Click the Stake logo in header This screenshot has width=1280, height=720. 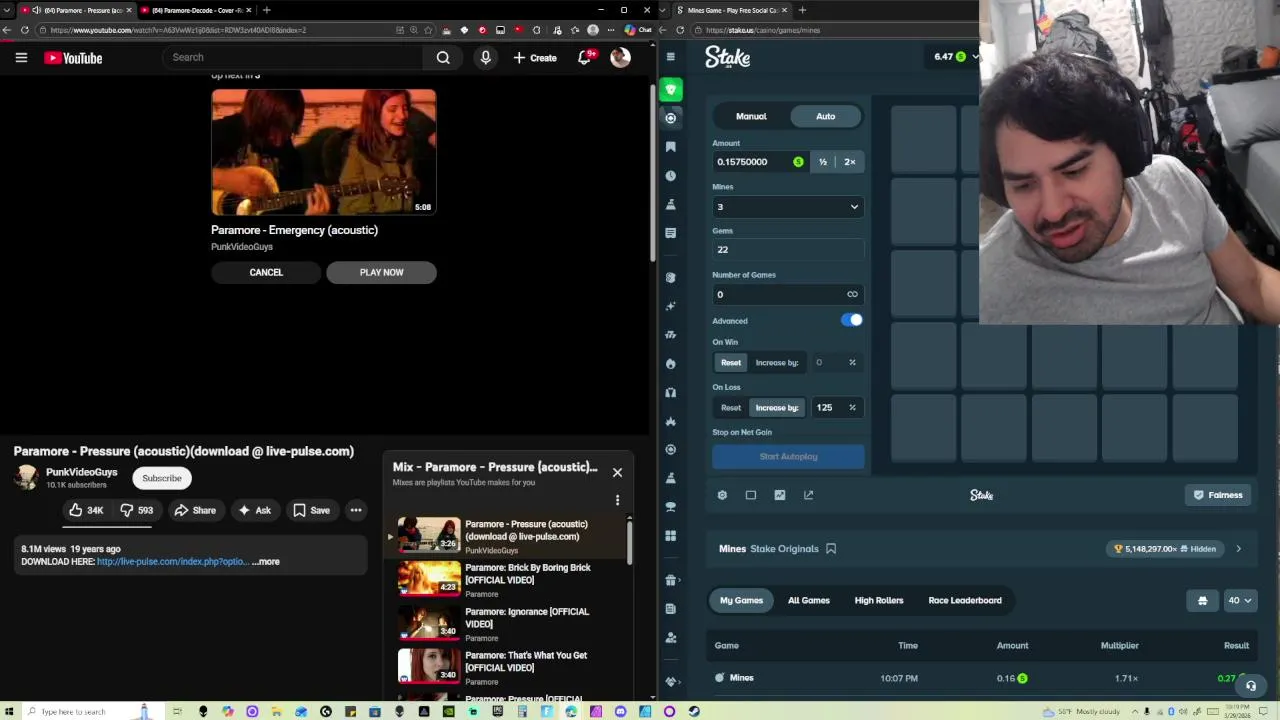point(727,58)
